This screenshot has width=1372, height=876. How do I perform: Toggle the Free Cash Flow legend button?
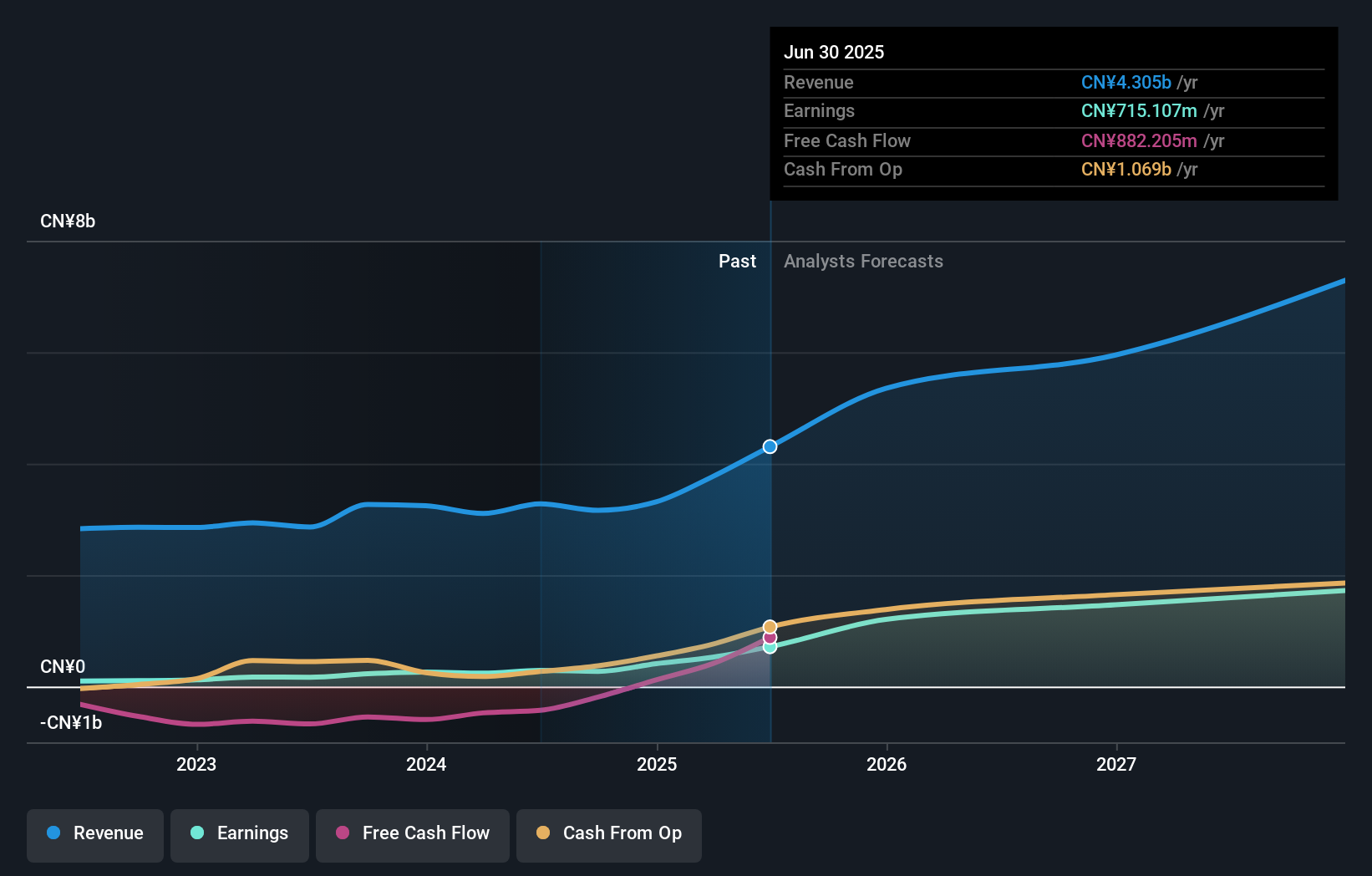[x=413, y=834]
